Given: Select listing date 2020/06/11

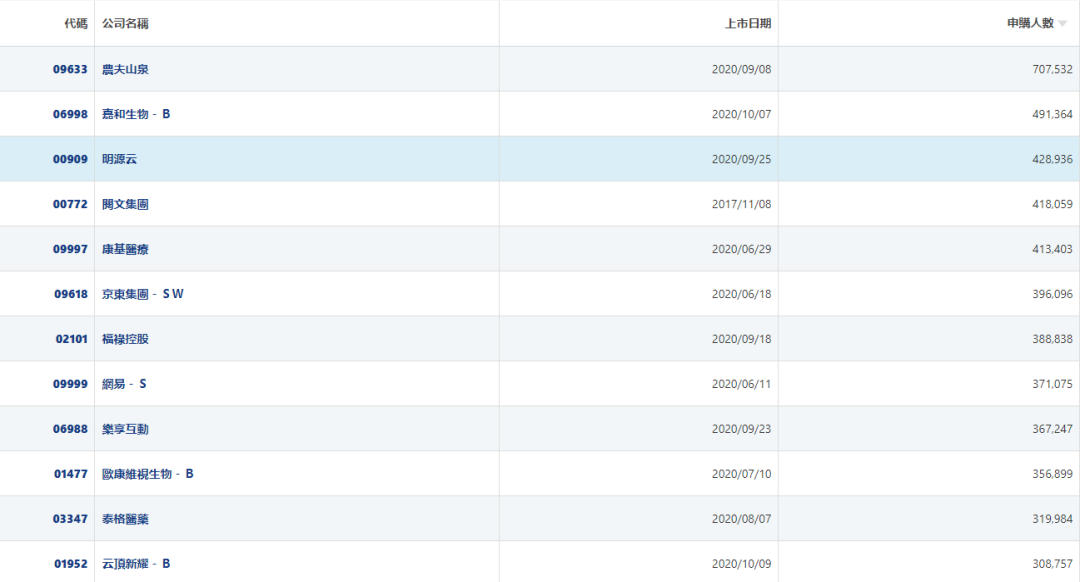Looking at the screenshot, I should (x=741, y=384).
